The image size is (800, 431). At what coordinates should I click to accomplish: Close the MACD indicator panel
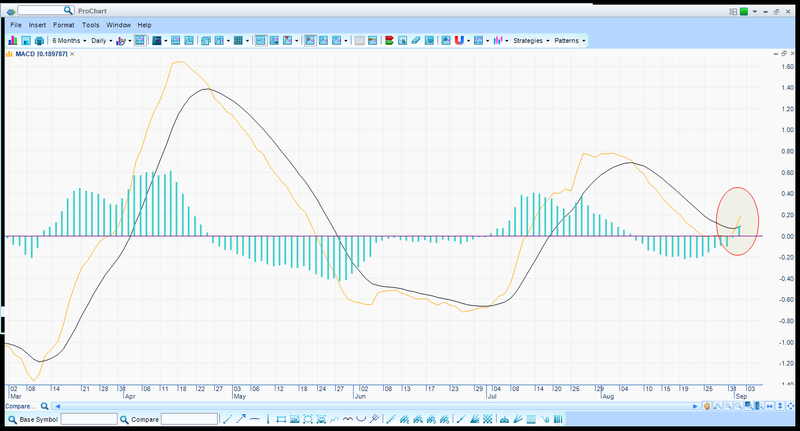point(72,54)
